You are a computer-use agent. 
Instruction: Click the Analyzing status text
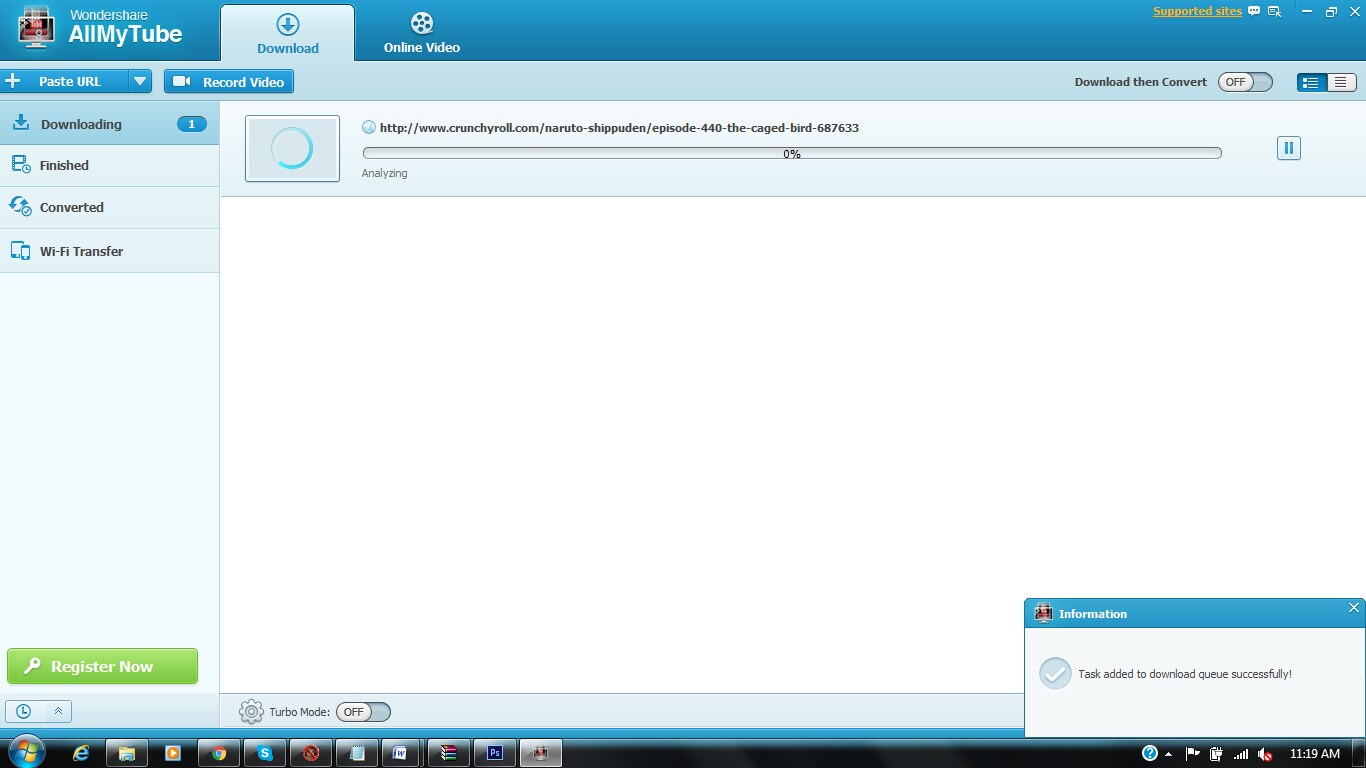click(x=385, y=173)
